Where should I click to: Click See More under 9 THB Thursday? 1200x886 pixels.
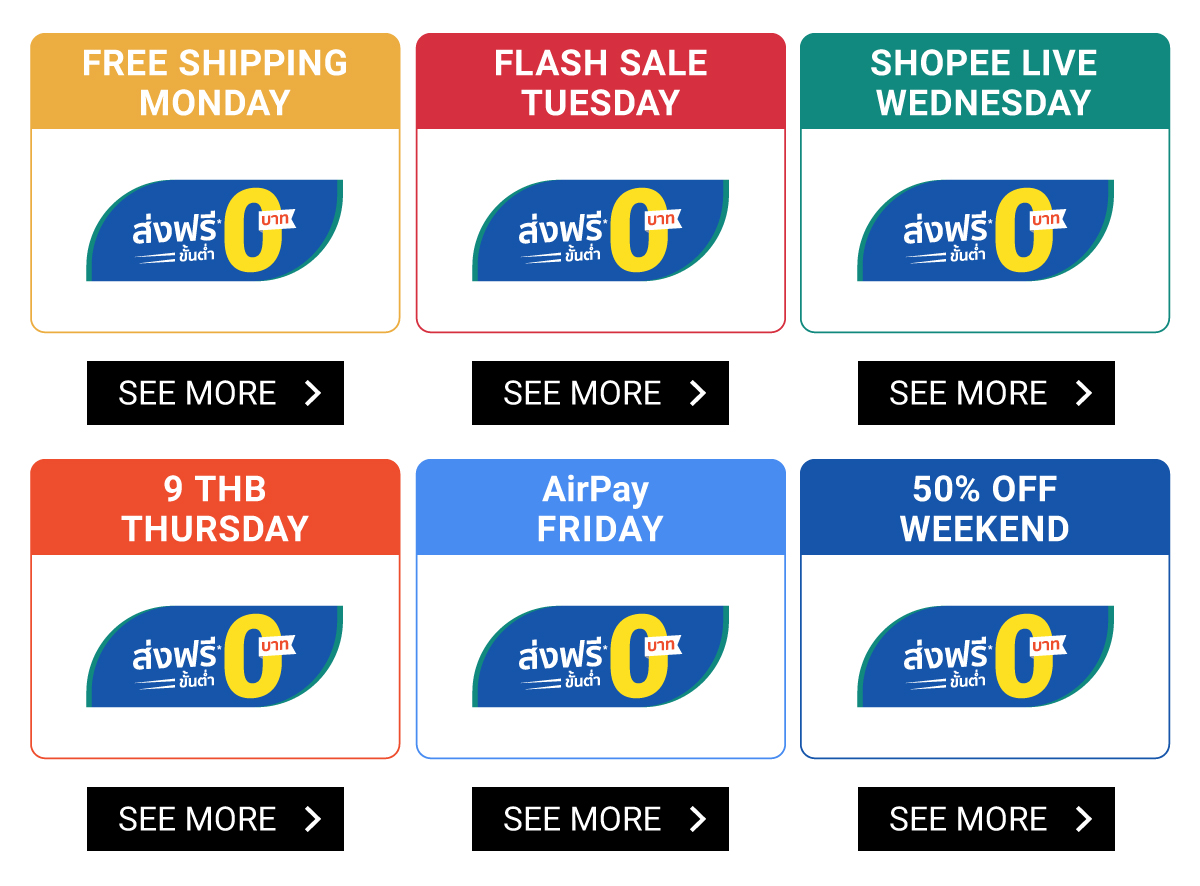point(215,819)
